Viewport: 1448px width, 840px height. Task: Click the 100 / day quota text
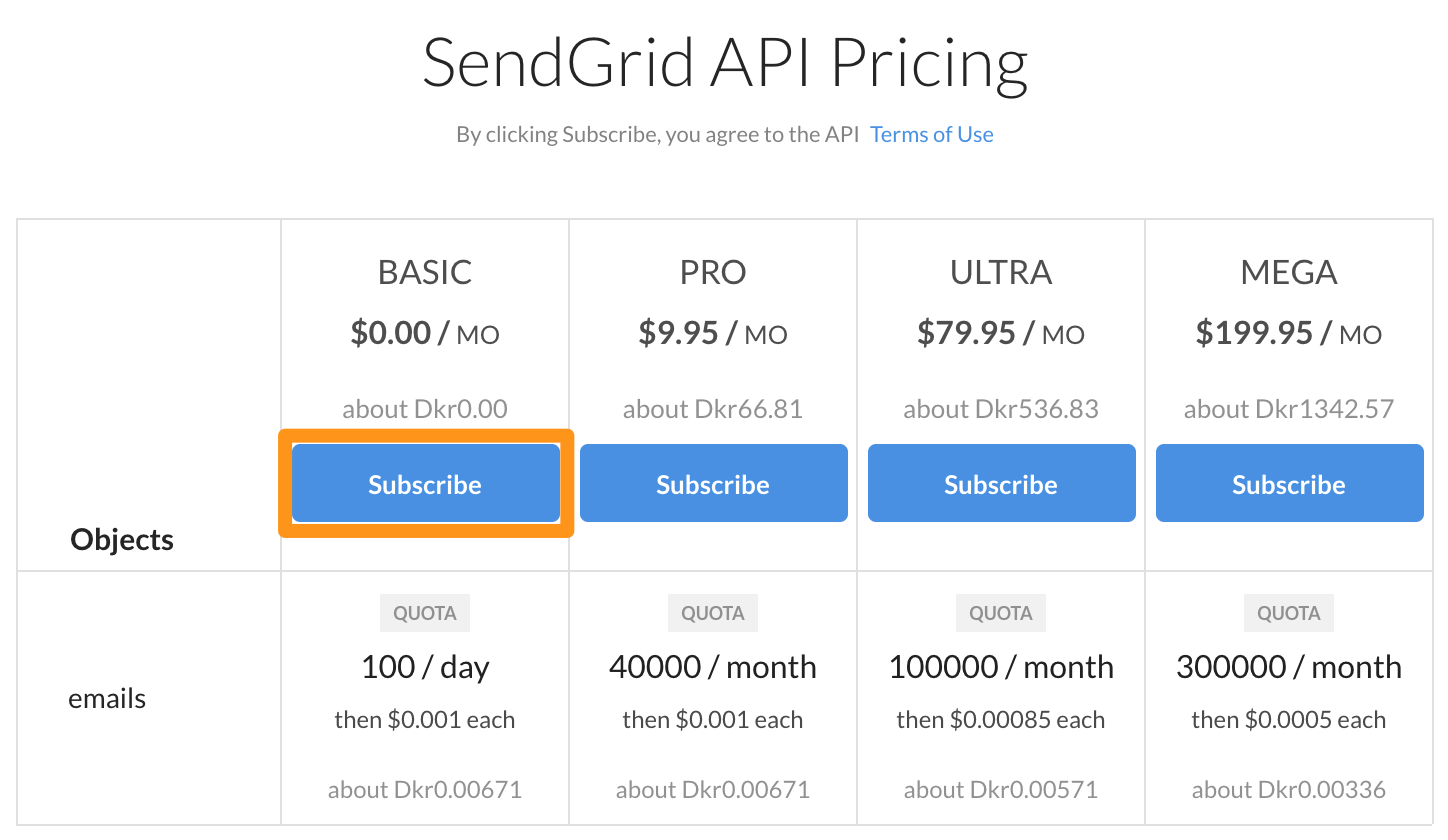[x=425, y=667]
